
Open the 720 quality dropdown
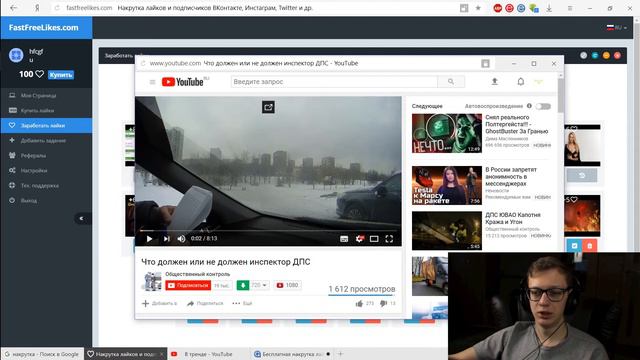pyautogui.click(x=259, y=285)
